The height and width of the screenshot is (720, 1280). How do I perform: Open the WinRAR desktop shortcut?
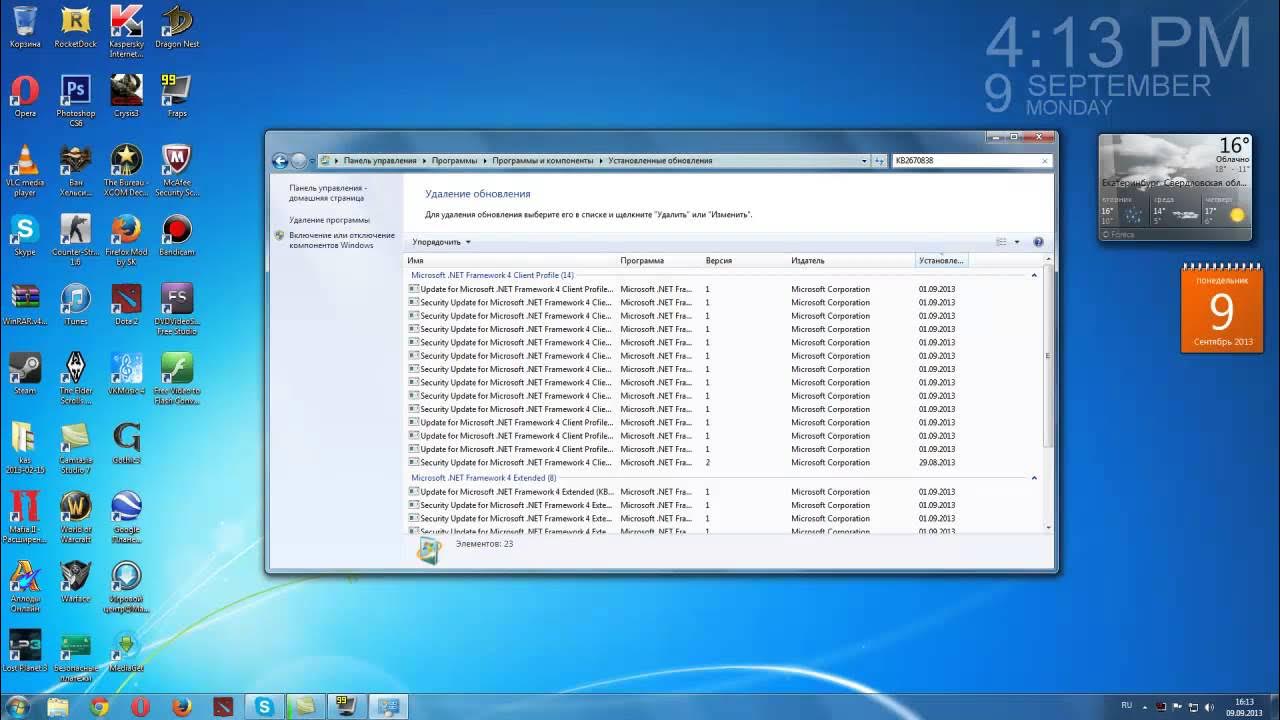pos(25,304)
